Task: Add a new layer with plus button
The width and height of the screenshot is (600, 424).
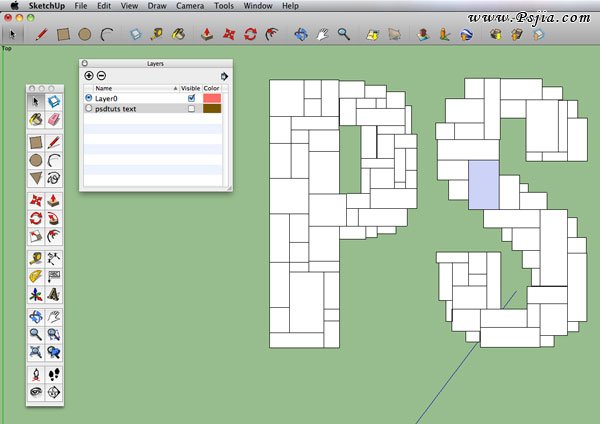Action: (x=89, y=76)
